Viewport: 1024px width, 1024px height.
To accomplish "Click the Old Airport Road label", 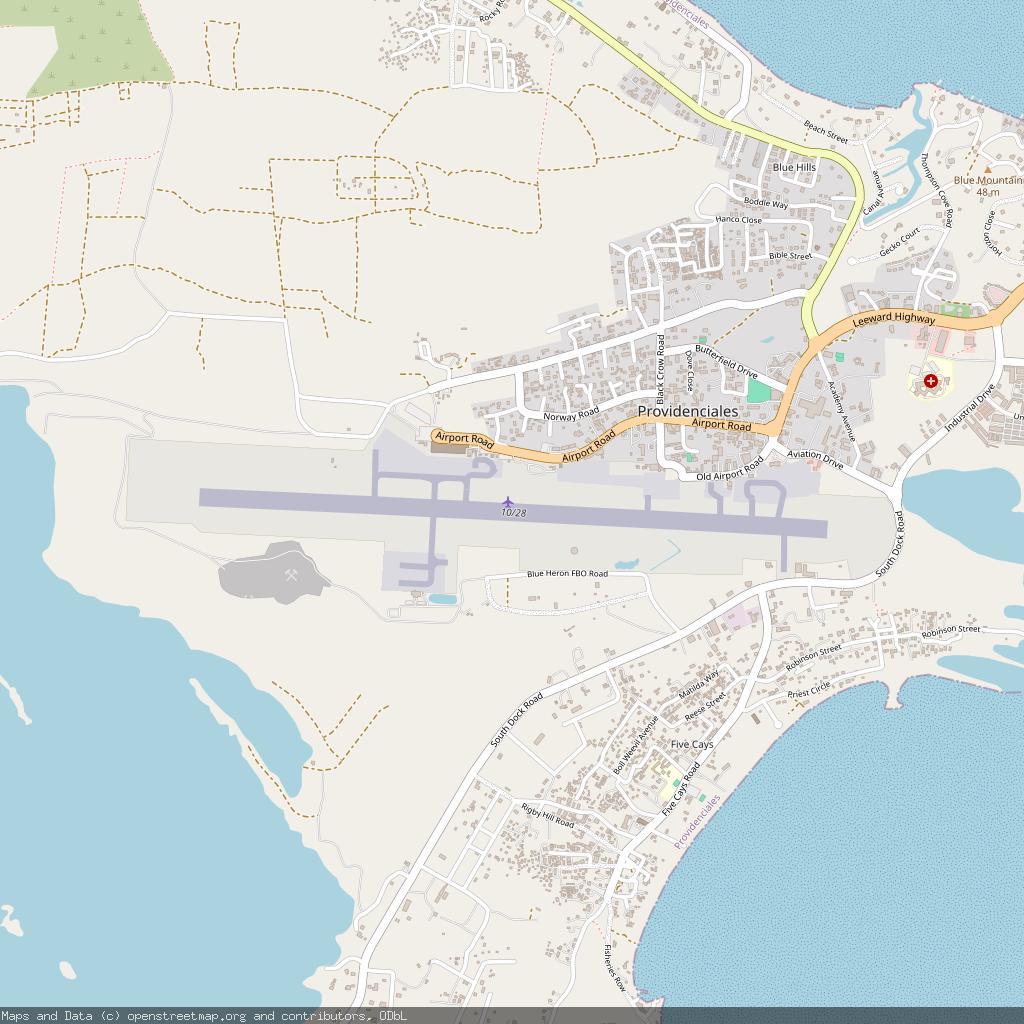I will pos(730,469).
